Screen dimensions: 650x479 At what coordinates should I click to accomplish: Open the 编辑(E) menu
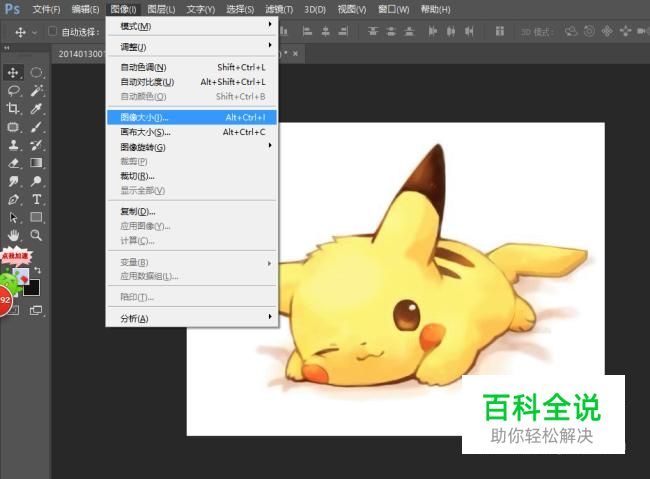pyautogui.click(x=85, y=9)
